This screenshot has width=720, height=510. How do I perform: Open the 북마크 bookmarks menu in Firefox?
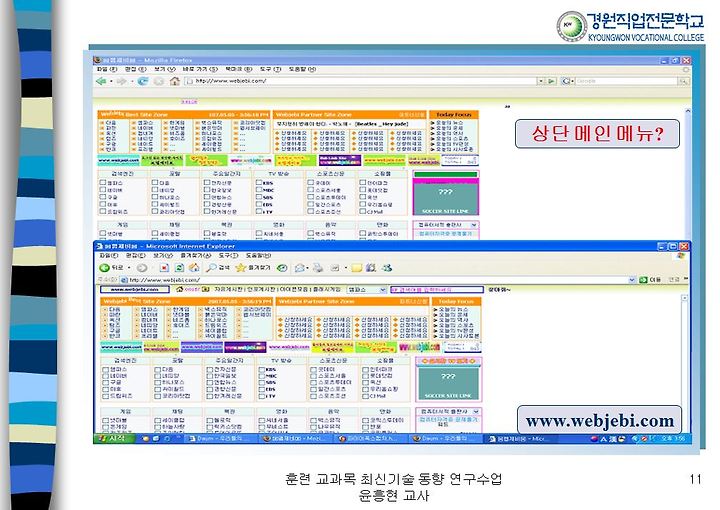click(238, 69)
